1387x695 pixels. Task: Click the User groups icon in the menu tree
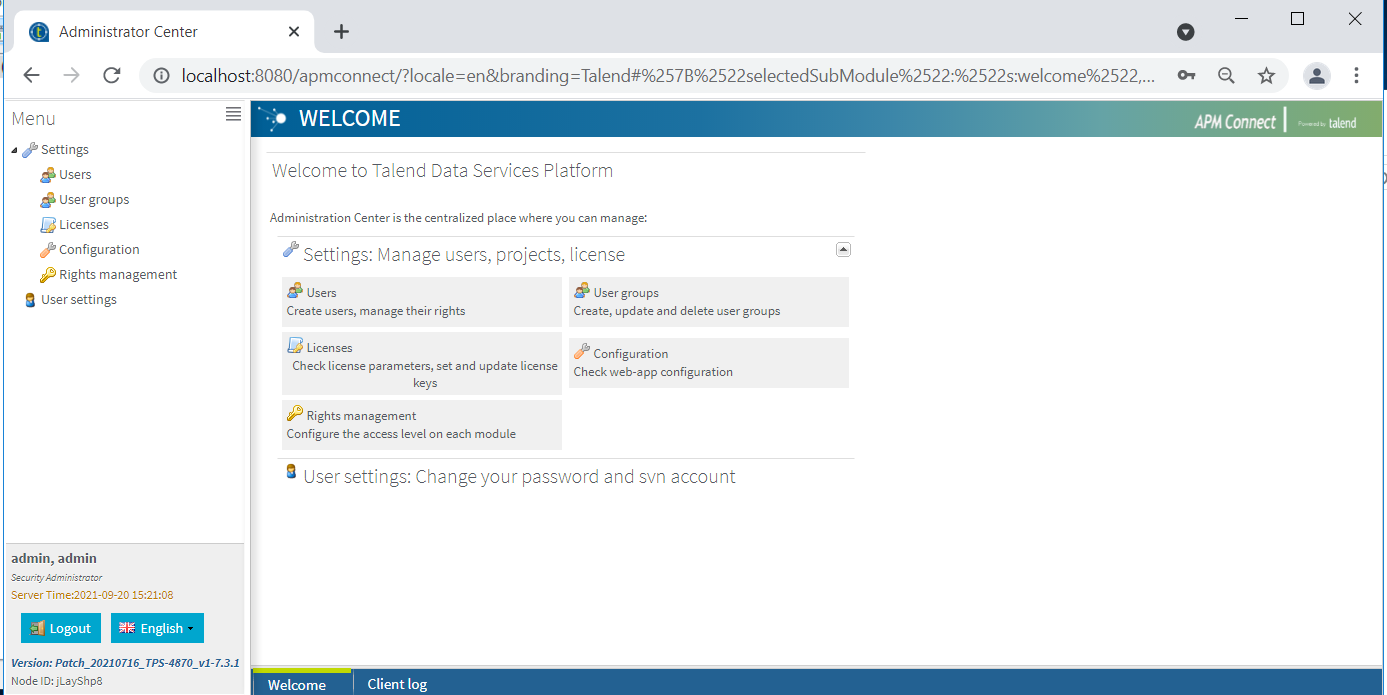48,200
